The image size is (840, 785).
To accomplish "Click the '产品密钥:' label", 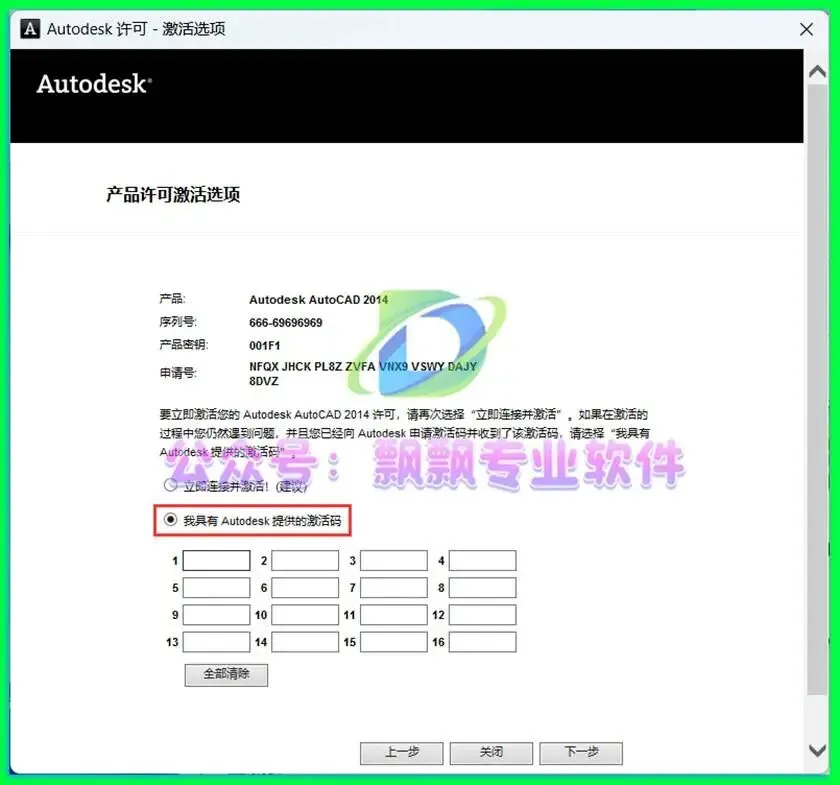I will (184, 345).
